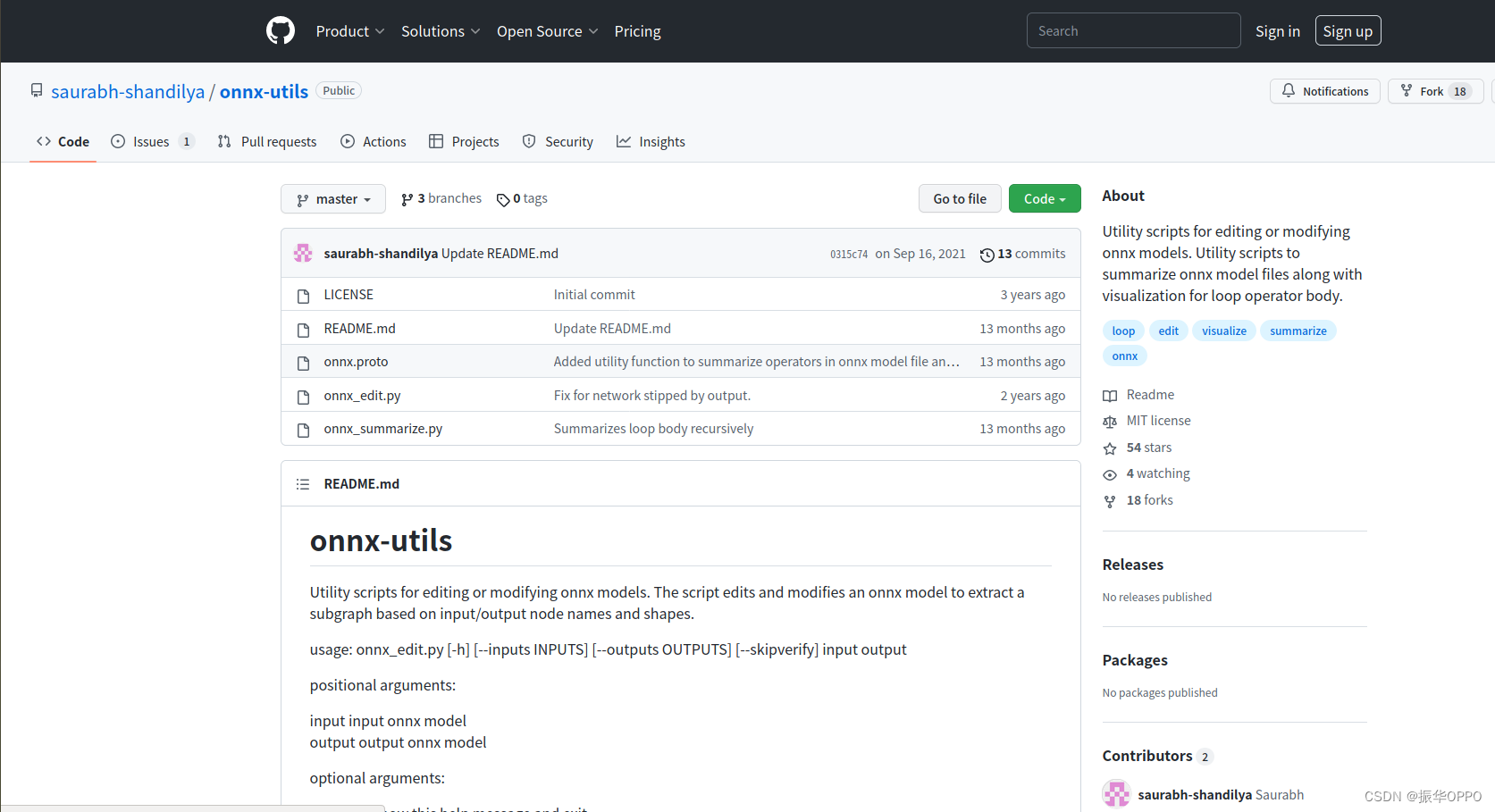Image resolution: width=1495 pixels, height=812 pixels.
Task: Click the Notifications bell button
Action: click(1324, 91)
